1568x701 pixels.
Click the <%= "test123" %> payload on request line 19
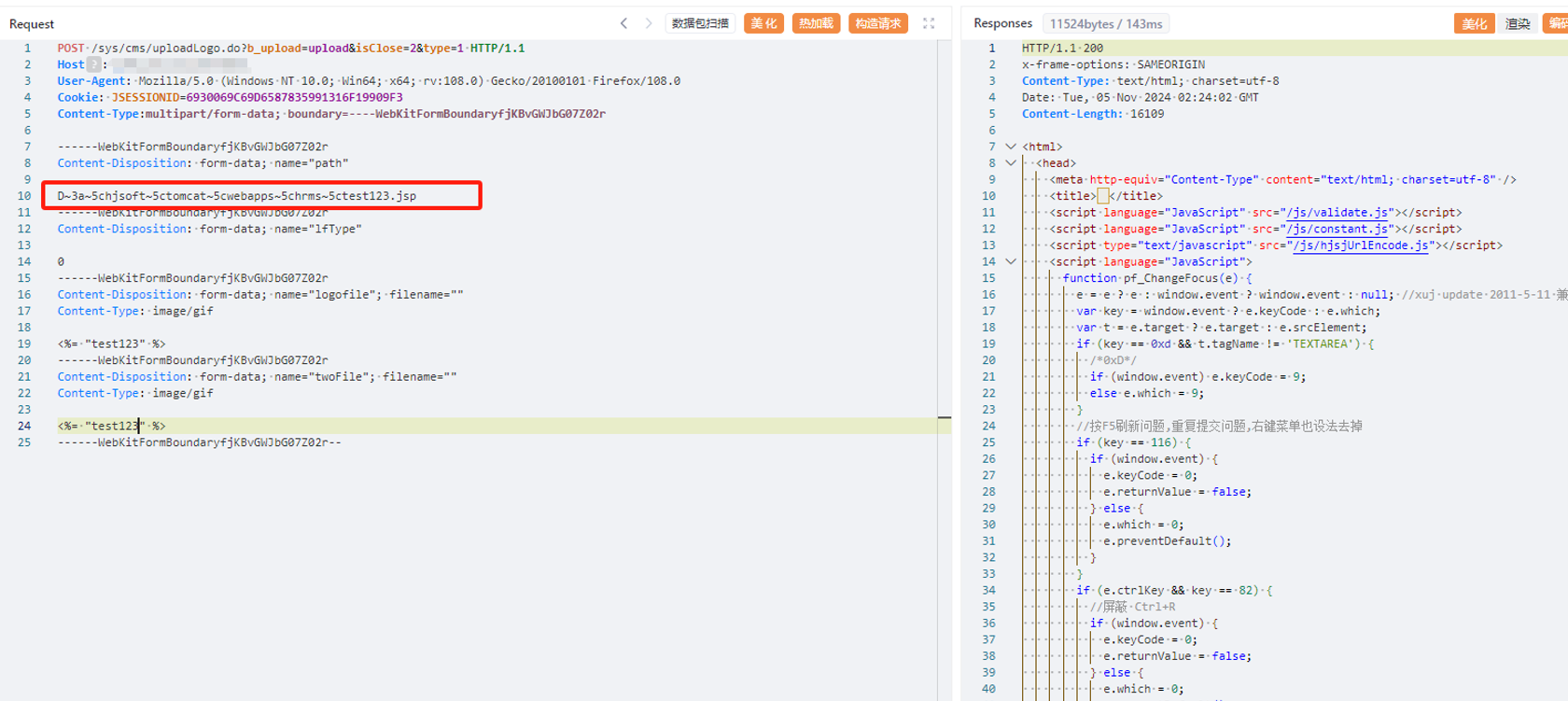(111, 344)
